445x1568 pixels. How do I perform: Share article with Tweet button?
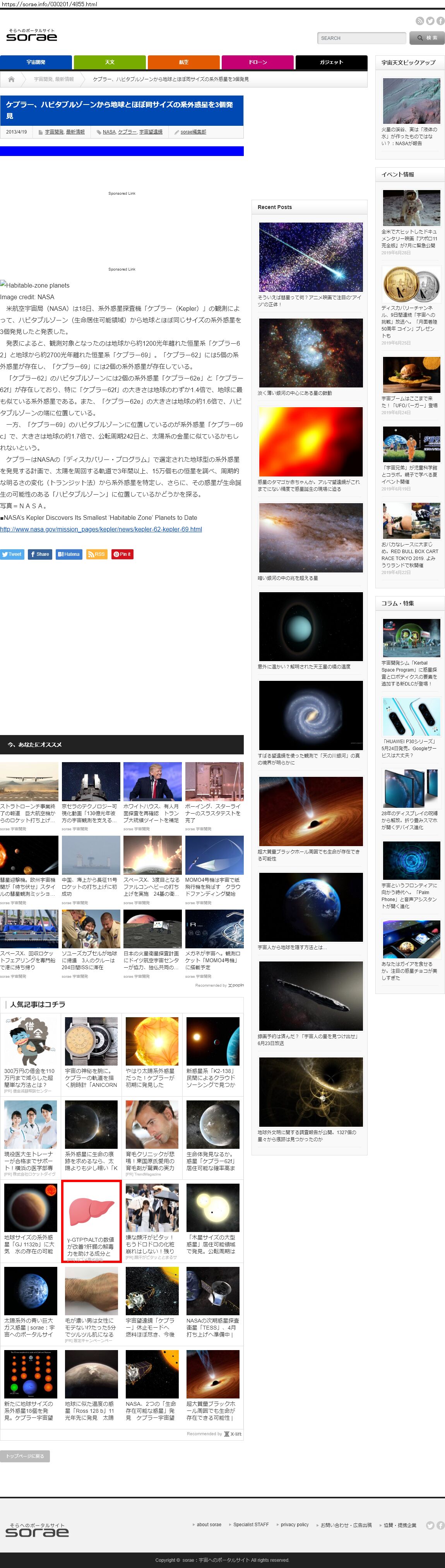click(12, 554)
